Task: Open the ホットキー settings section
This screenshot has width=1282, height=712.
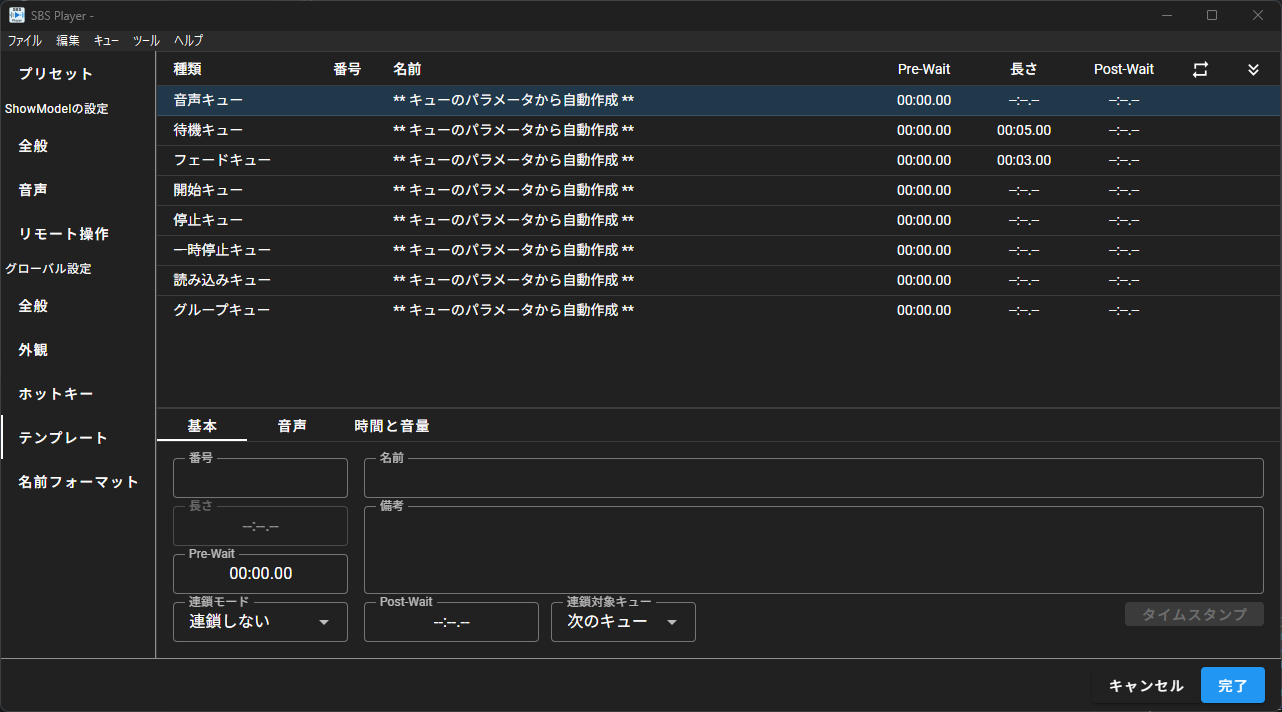Action: click(x=54, y=393)
